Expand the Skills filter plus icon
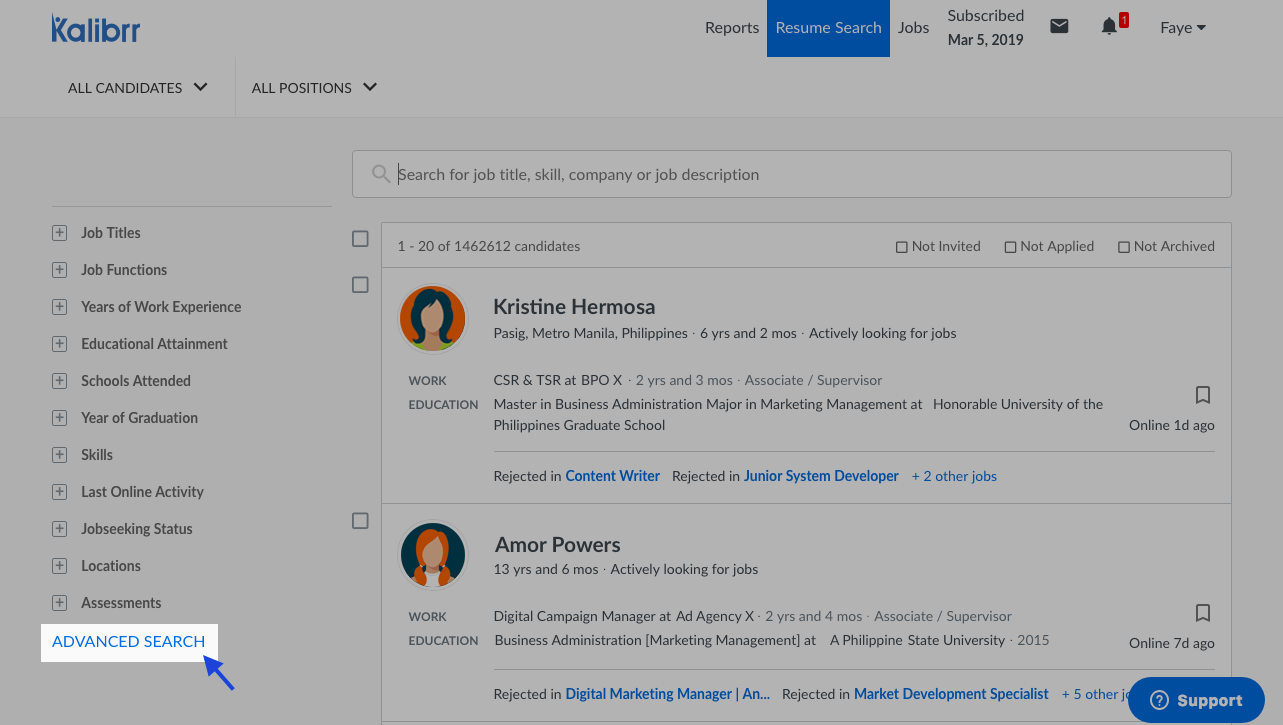This screenshot has height=725, width=1283. (59, 455)
